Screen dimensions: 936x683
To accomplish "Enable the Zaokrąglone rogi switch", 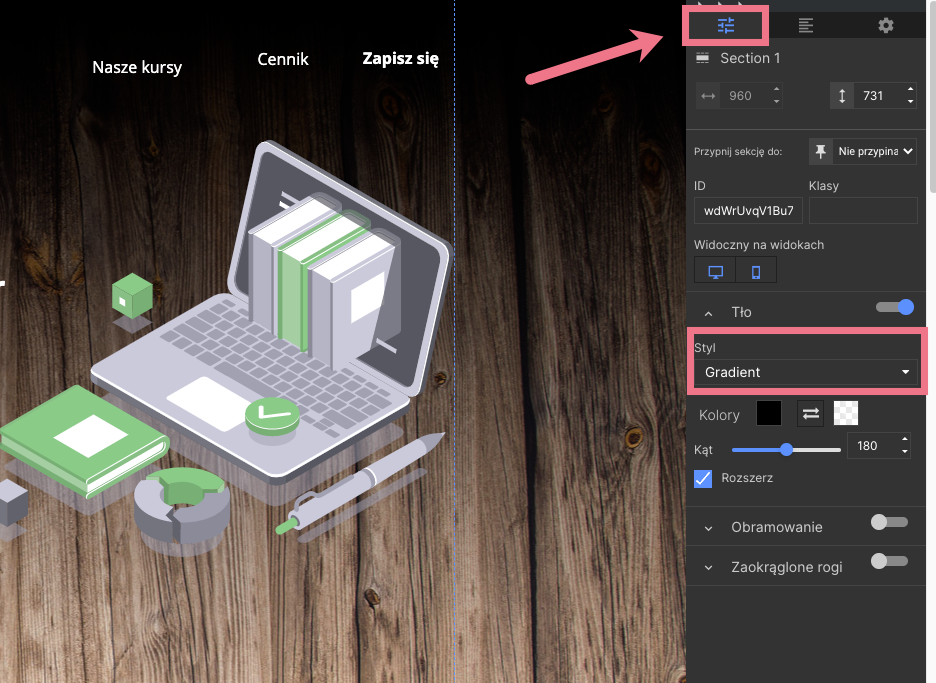I will [x=889, y=561].
